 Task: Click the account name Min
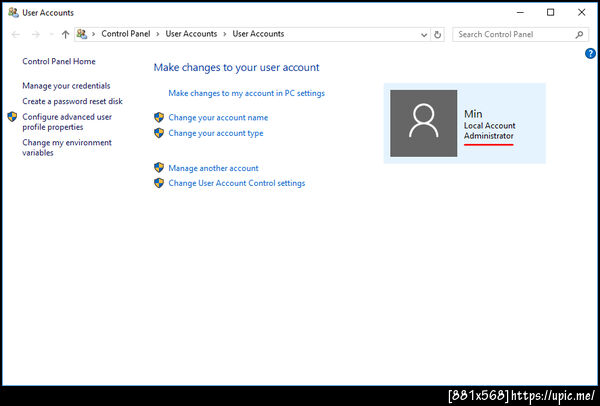(473, 114)
